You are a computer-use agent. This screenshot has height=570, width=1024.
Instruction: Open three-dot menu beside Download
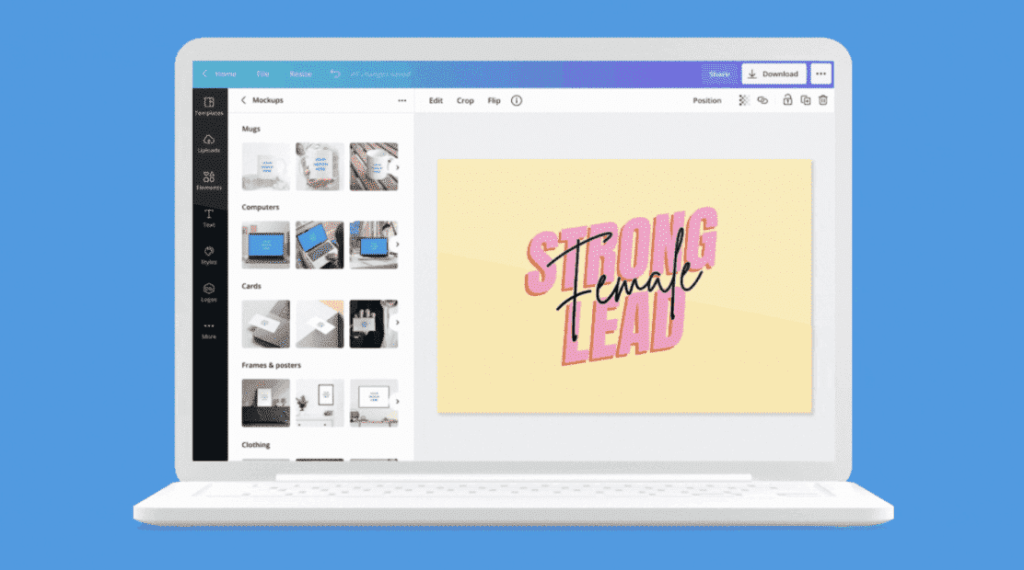(821, 74)
